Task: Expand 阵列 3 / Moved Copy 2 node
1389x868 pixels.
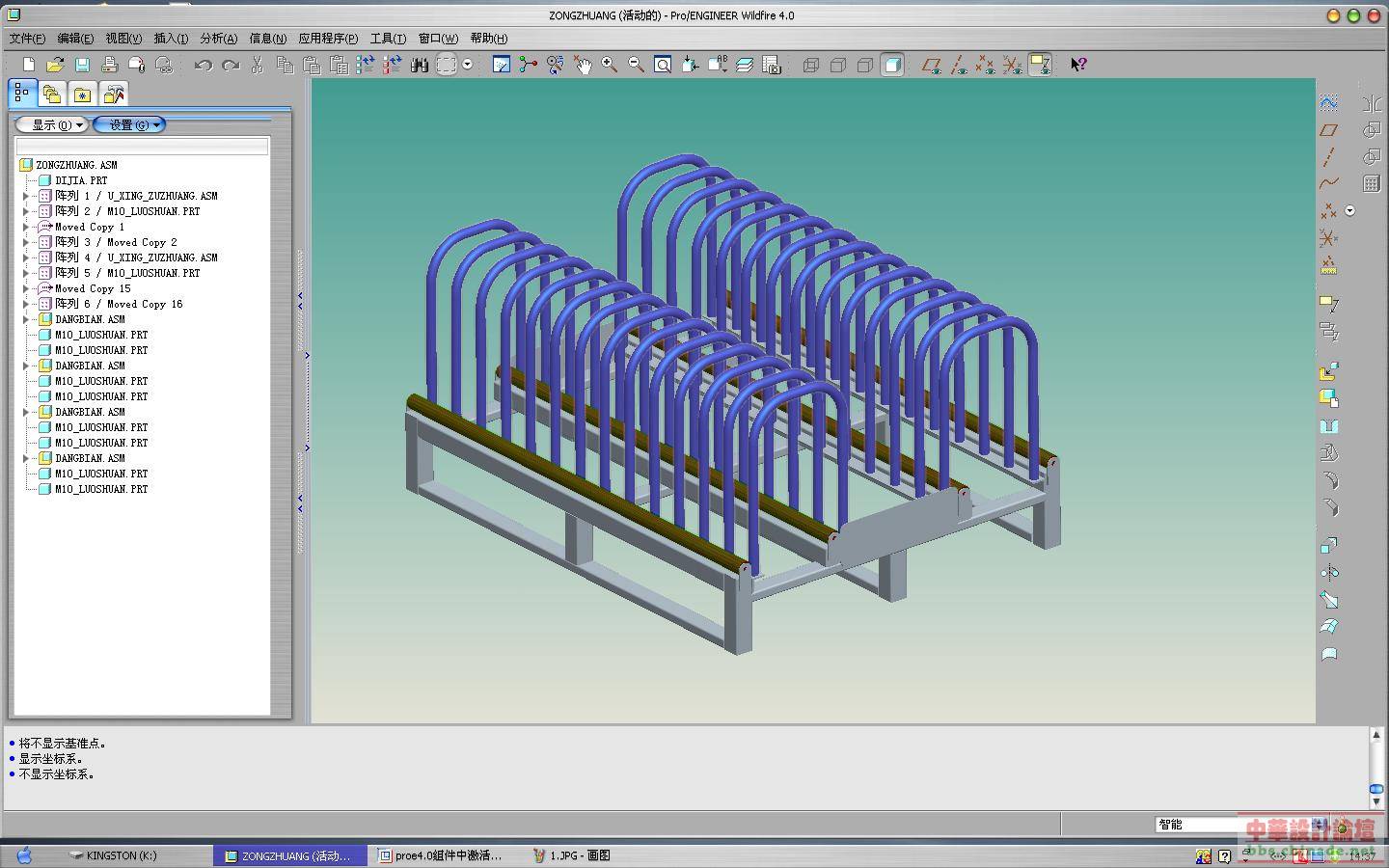Action: pyautogui.click(x=26, y=242)
